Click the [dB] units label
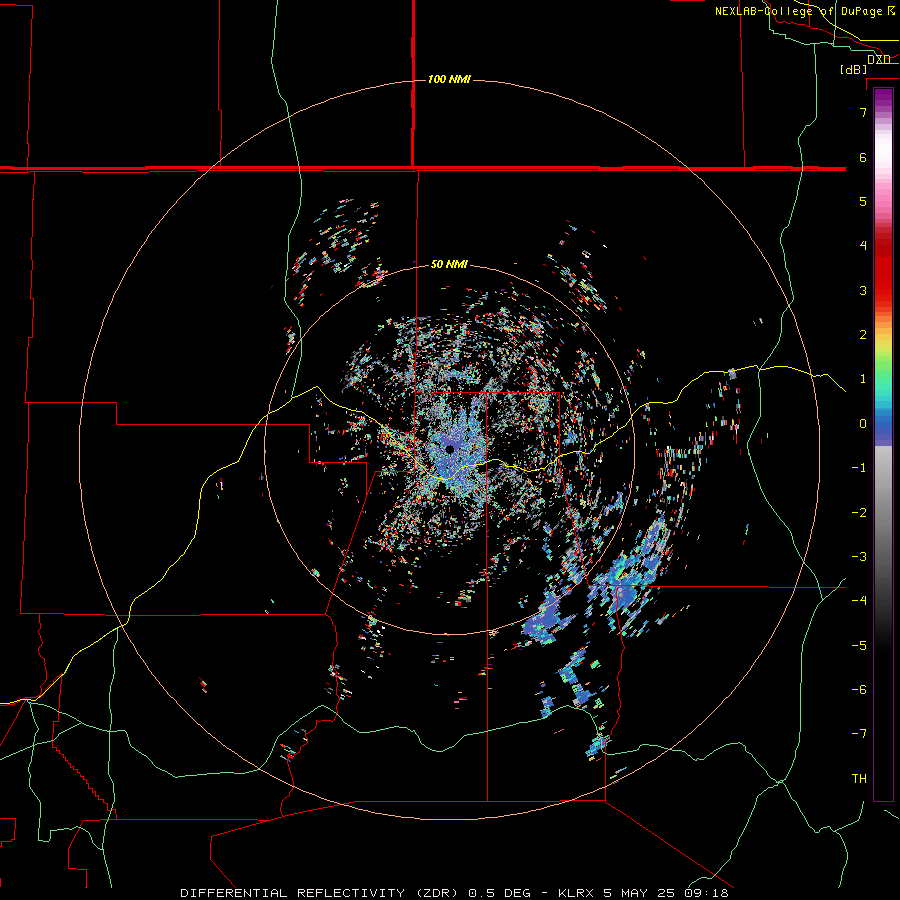The height and width of the screenshot is (900, 900). tap(854, 69)
